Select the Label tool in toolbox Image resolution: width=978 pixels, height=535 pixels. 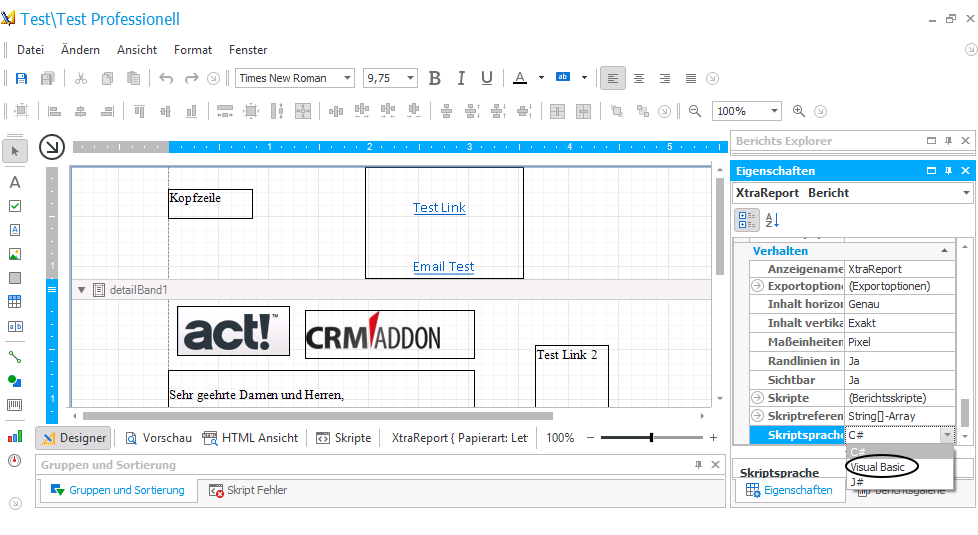click(x=15, y=182)
